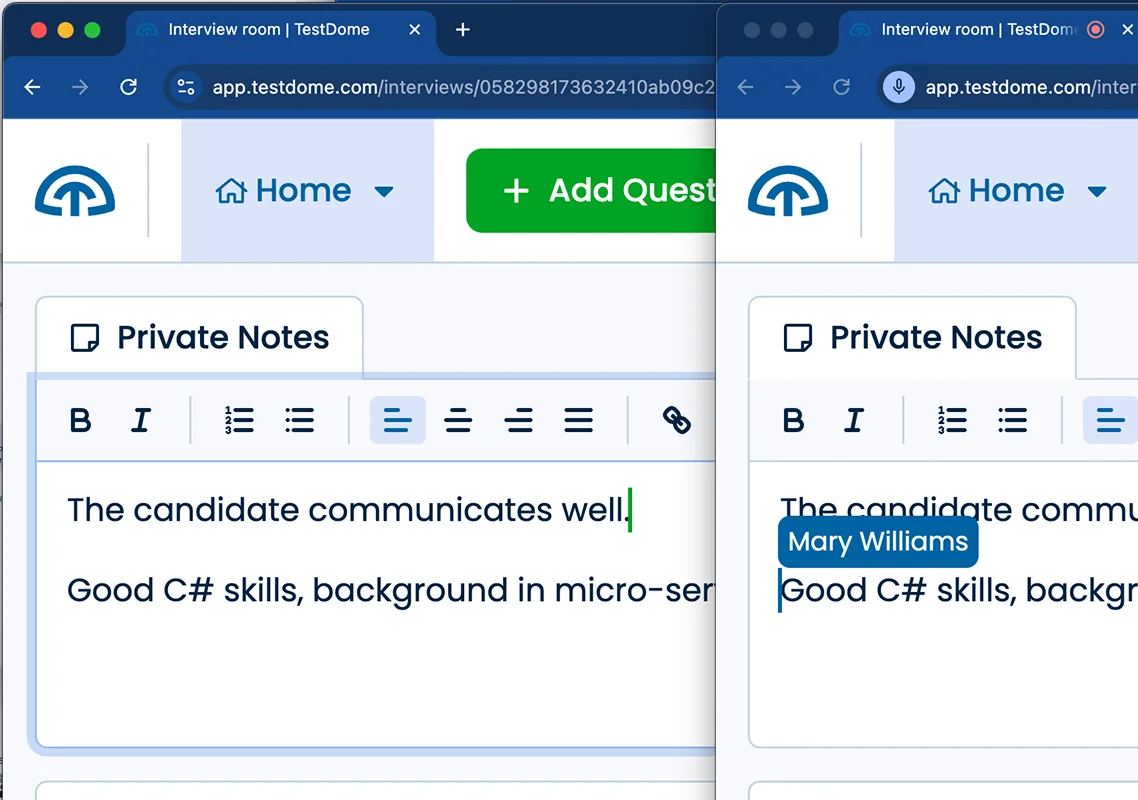1138x800 pixels.
Task: Create a bulleted list
Action: (x=300, y=420)
